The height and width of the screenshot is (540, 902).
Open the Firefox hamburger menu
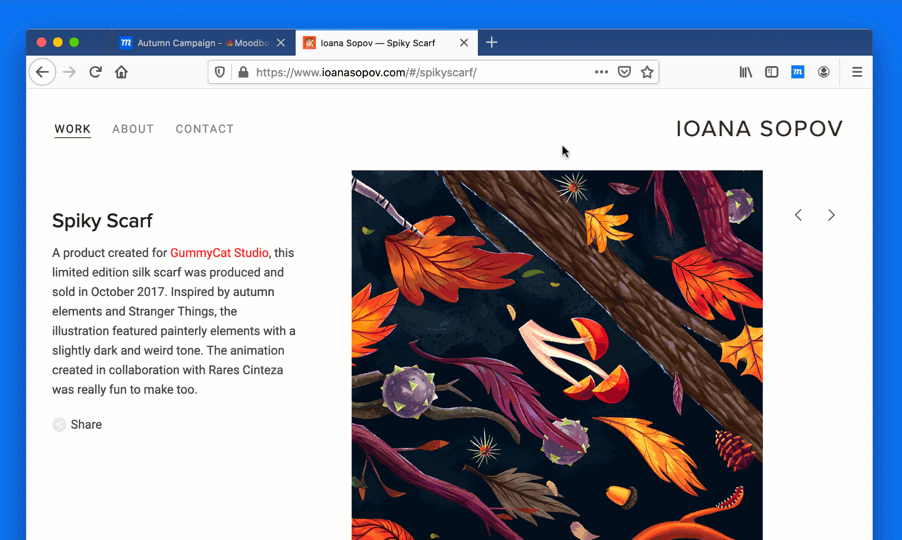click(857, 72)
